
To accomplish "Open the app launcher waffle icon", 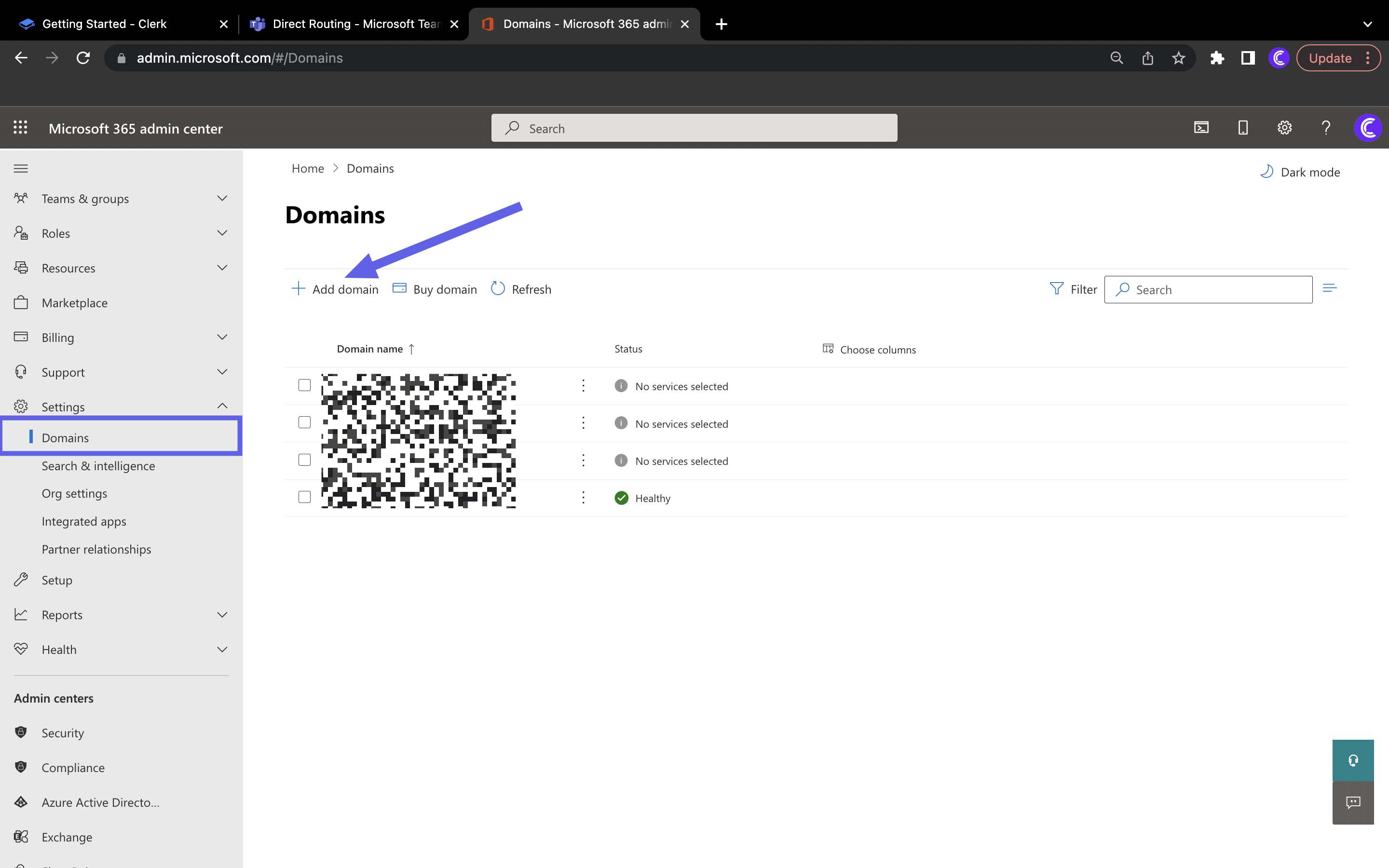I will [x=21, y=127].
